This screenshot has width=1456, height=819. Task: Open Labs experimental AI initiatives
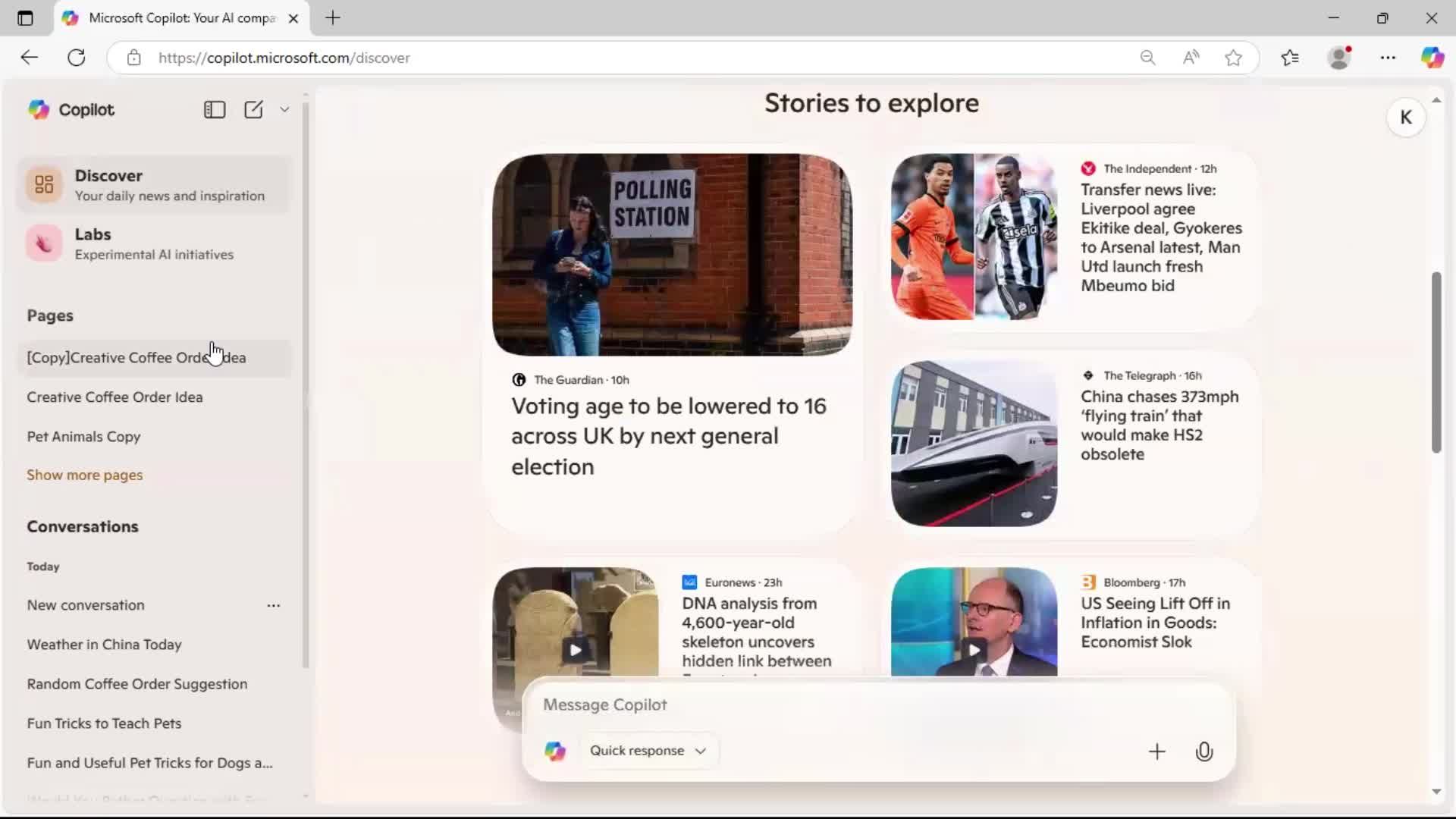154,243
